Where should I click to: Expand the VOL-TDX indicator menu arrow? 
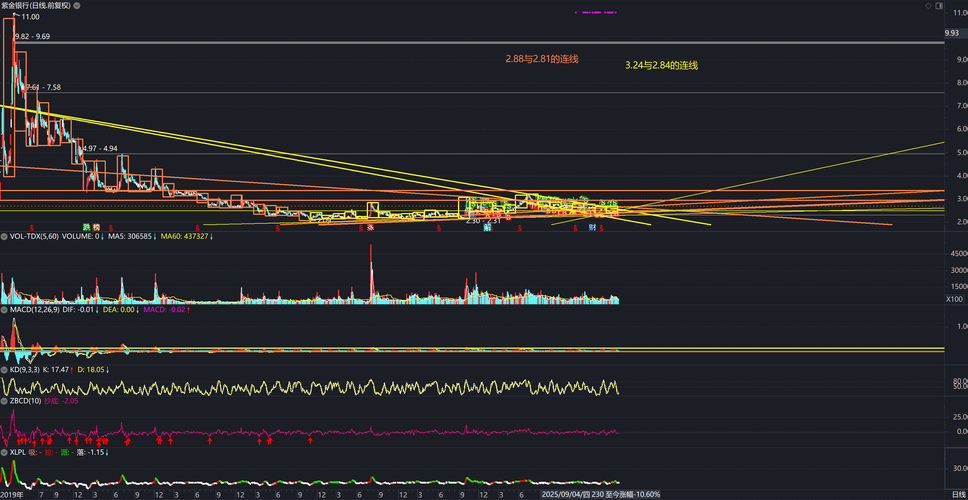pos(4,236)
